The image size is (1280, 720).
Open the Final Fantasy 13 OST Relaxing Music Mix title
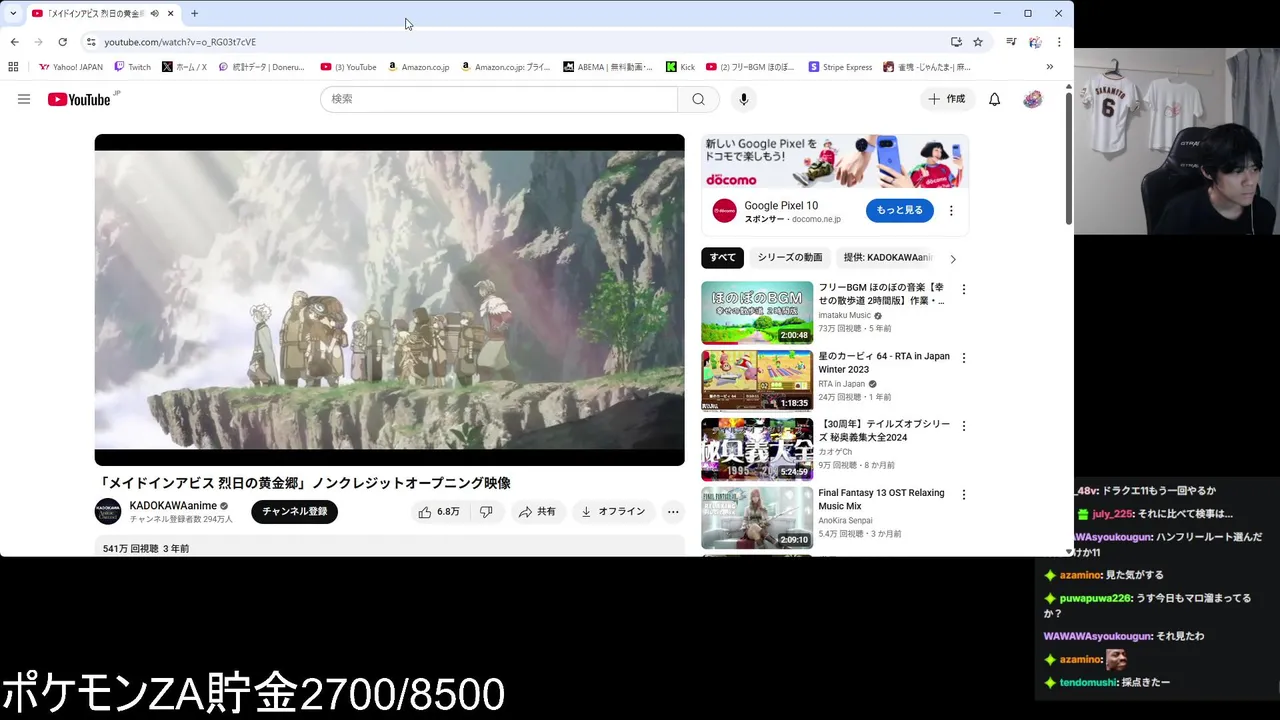pyautogui.click(x=881, y=499)
